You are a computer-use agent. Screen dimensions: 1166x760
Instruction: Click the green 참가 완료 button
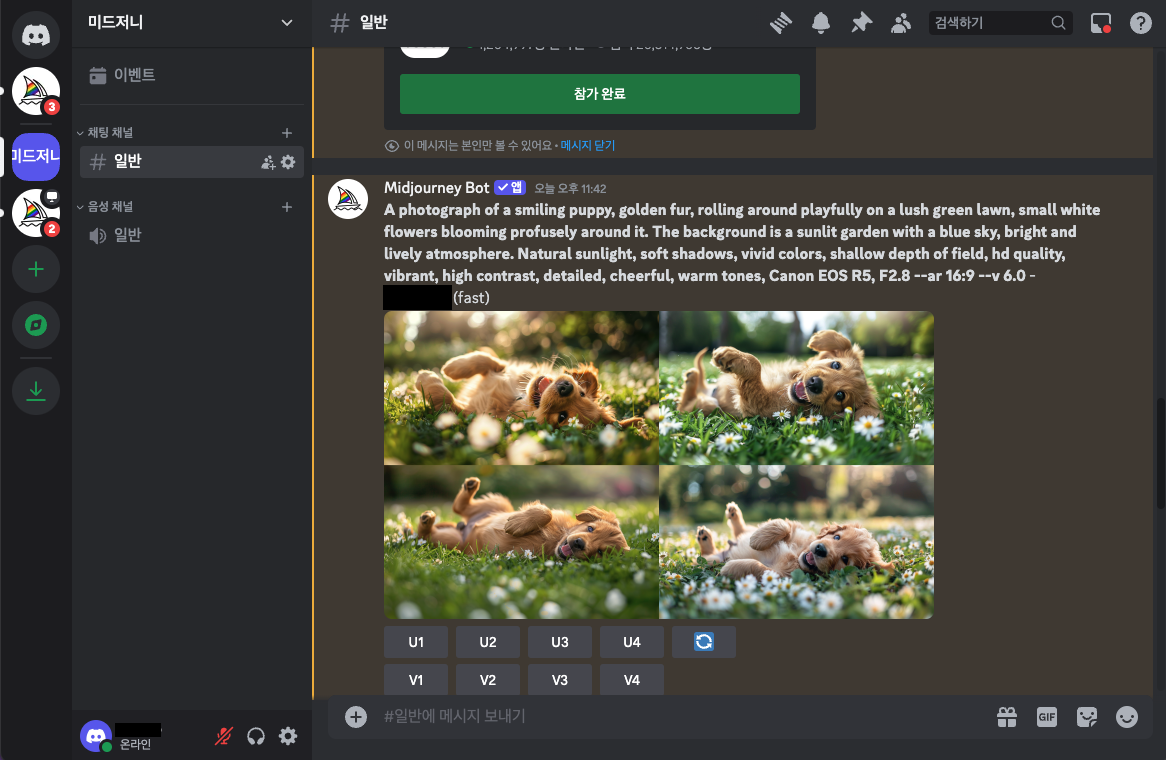point(599,94)
